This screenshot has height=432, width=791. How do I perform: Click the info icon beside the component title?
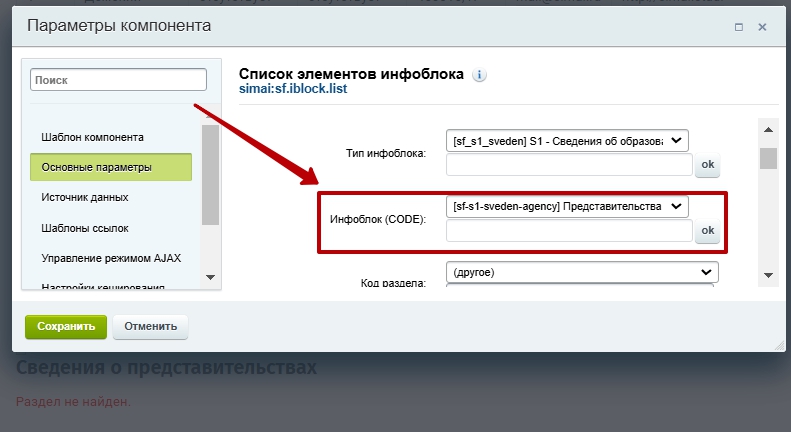click(480, 75)
